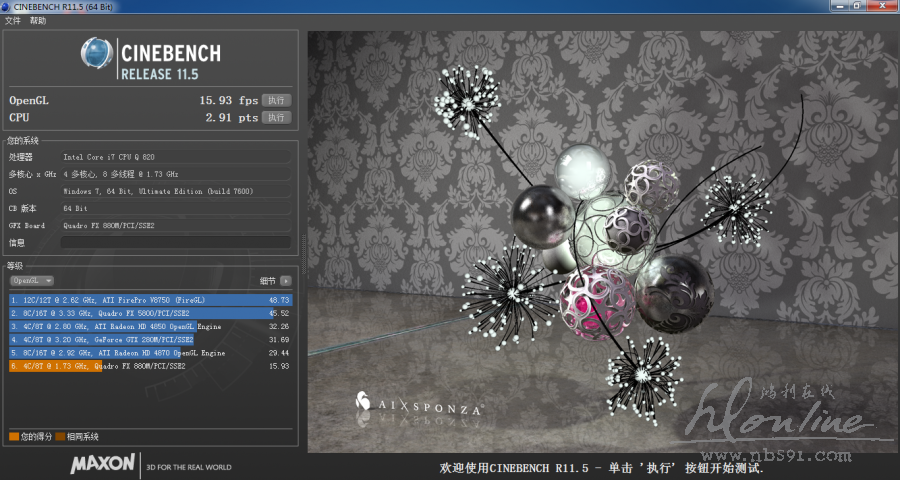Click the AIXSPONZA logo in render view
The width and height of the screenshot is (900, 480).
(420, 404)
